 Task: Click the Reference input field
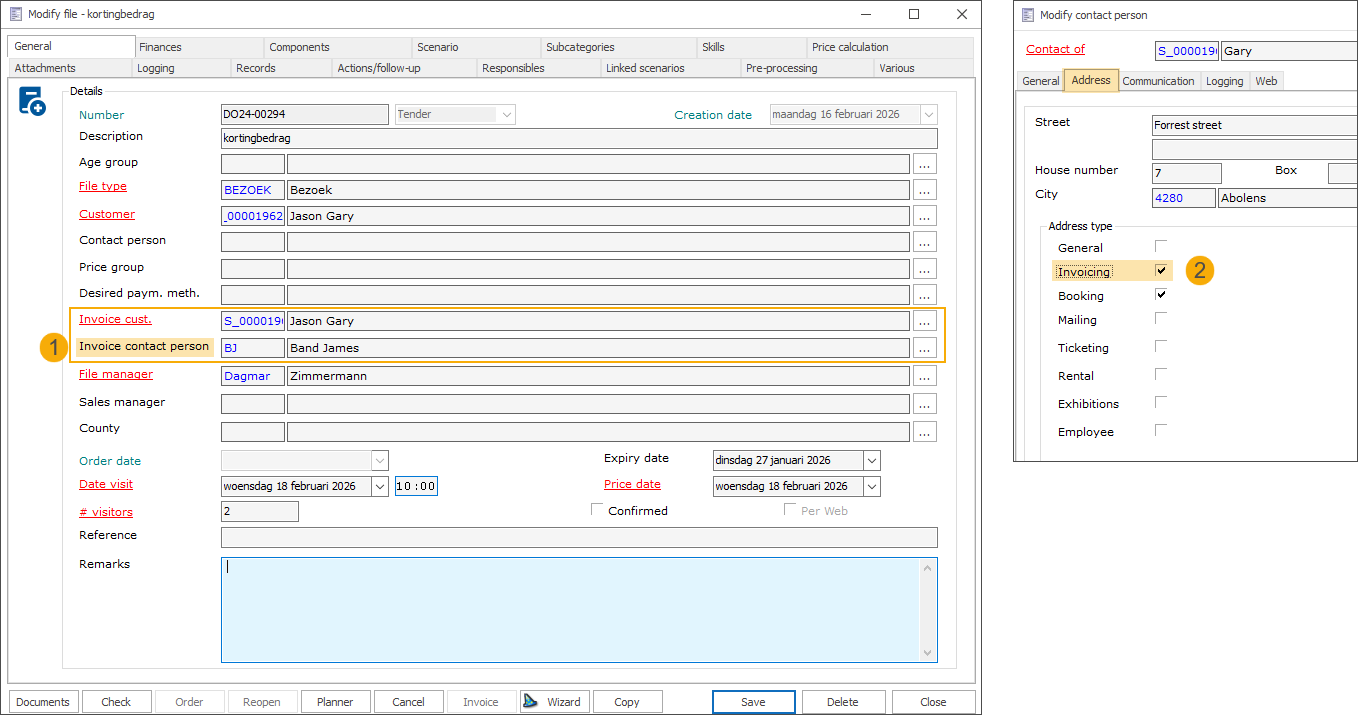[x=579, y=537]
